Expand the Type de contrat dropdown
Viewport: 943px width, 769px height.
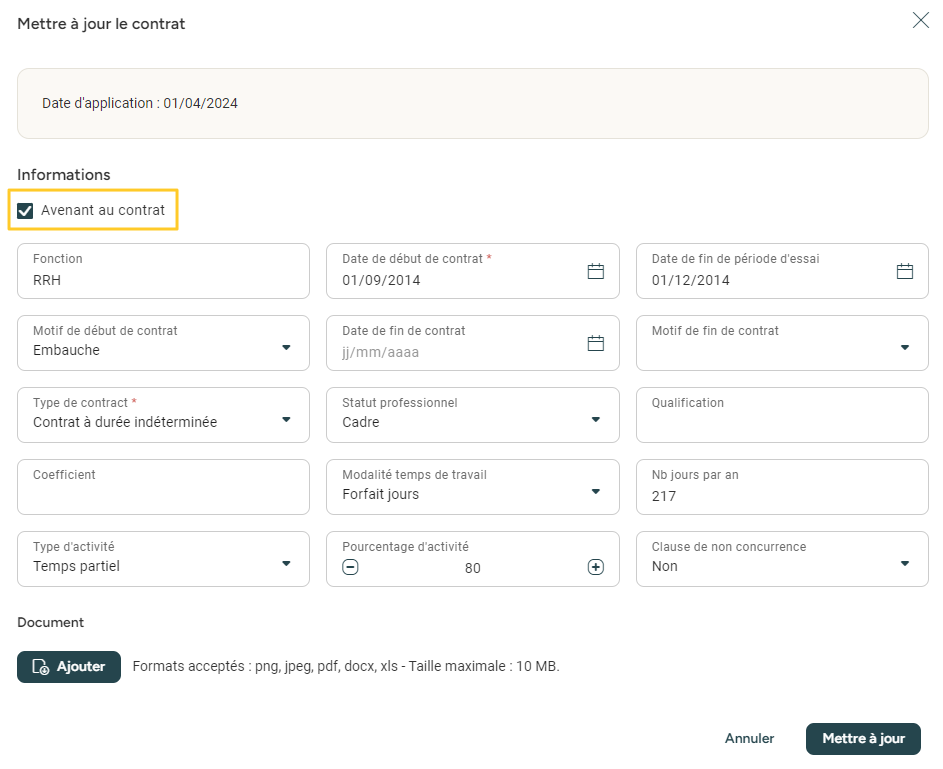point(286,420)
